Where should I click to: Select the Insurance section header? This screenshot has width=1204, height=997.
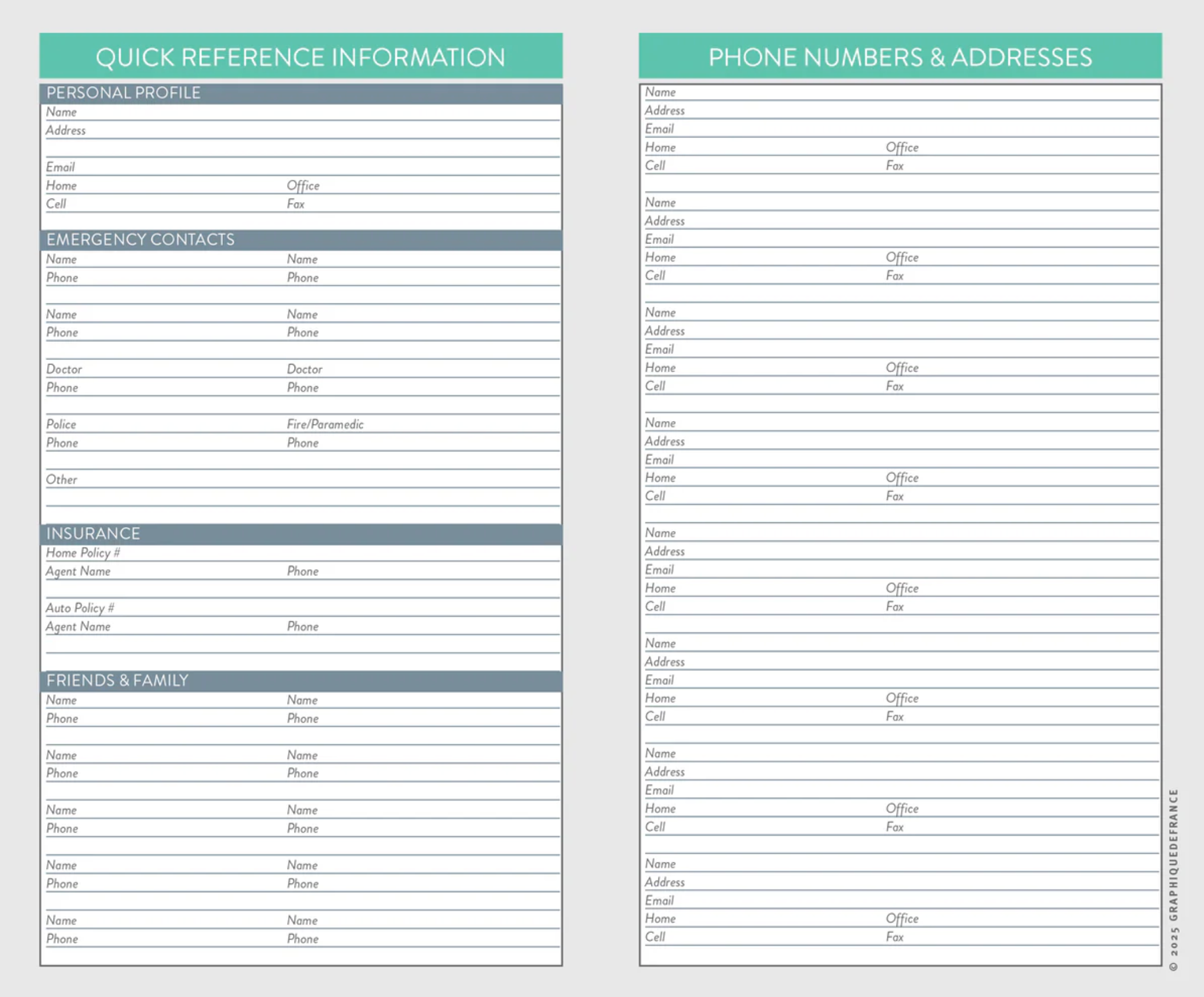pos(301,534)
